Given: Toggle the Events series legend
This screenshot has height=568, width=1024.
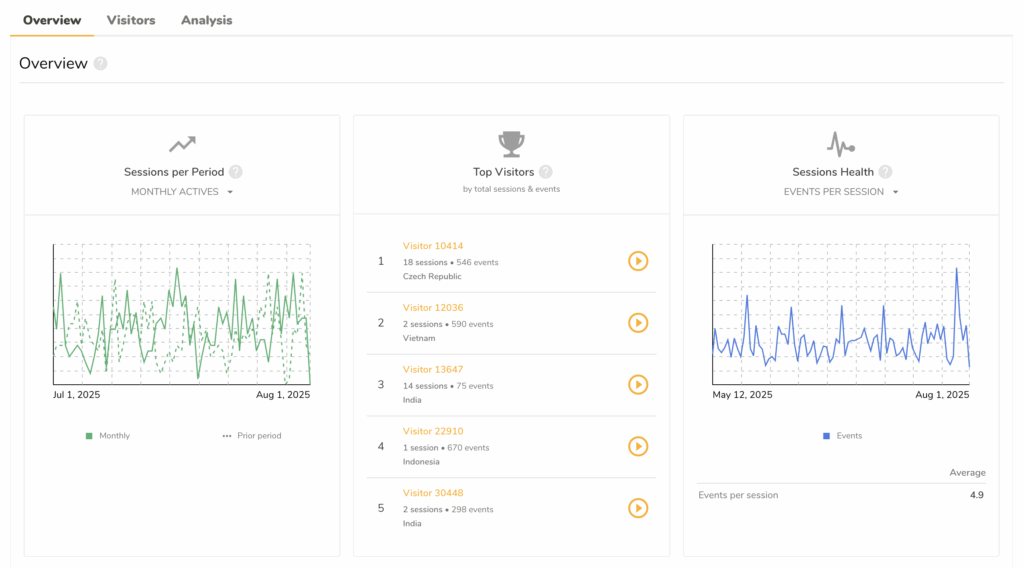Looking at the screenshot, I should pyautogui.click(x=841, y=436).
